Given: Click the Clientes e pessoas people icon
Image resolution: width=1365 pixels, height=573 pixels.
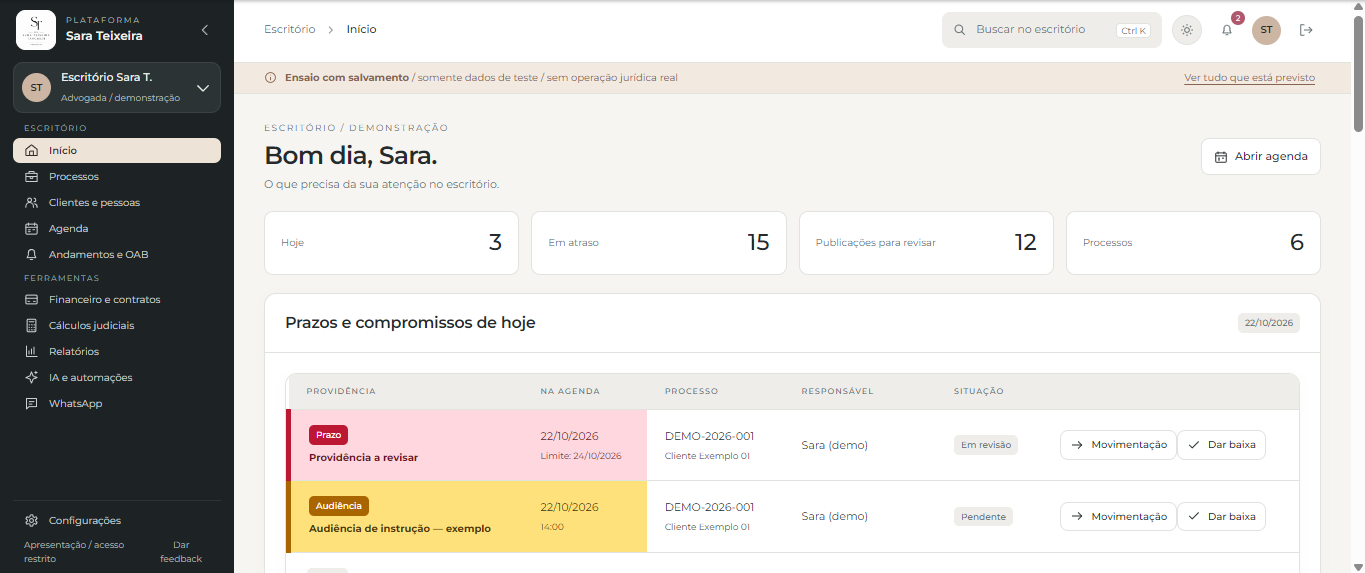Looking at the screenshot, I should click(x=32, y=203).
